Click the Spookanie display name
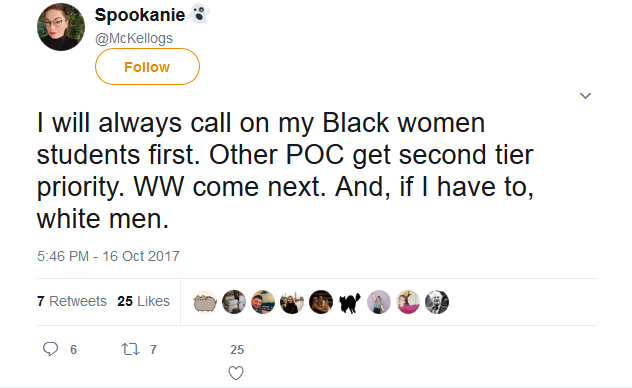The width and height of the screenshot is (632, 388). (140, 15)
